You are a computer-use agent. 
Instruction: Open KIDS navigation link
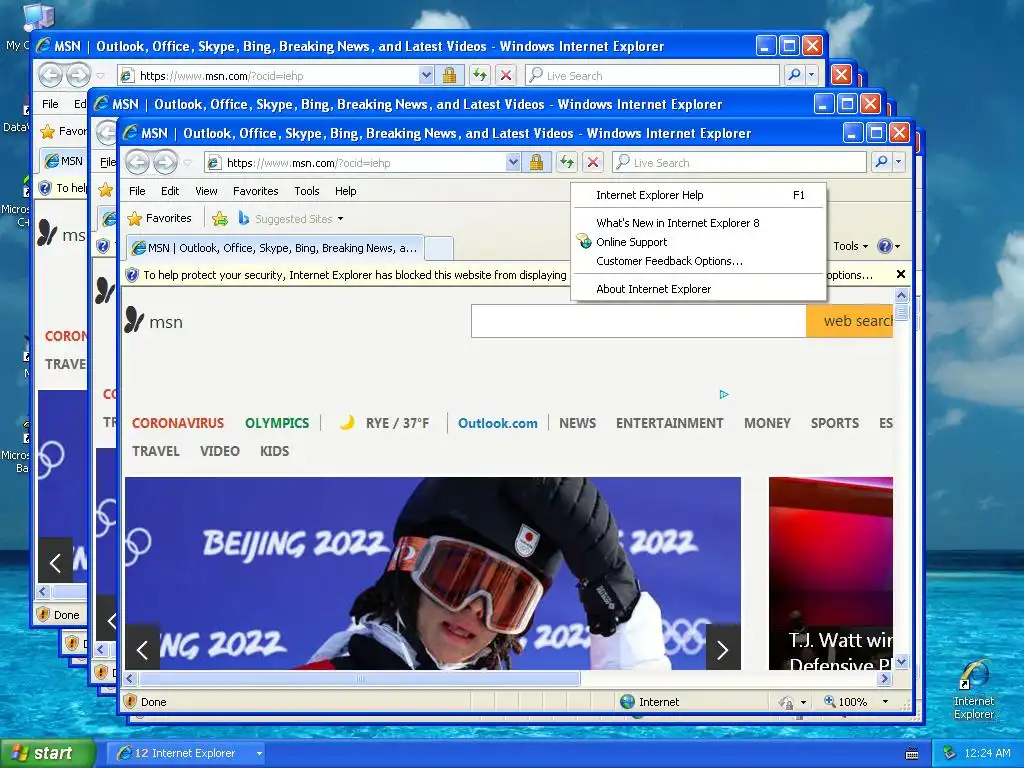coord(274,451)
